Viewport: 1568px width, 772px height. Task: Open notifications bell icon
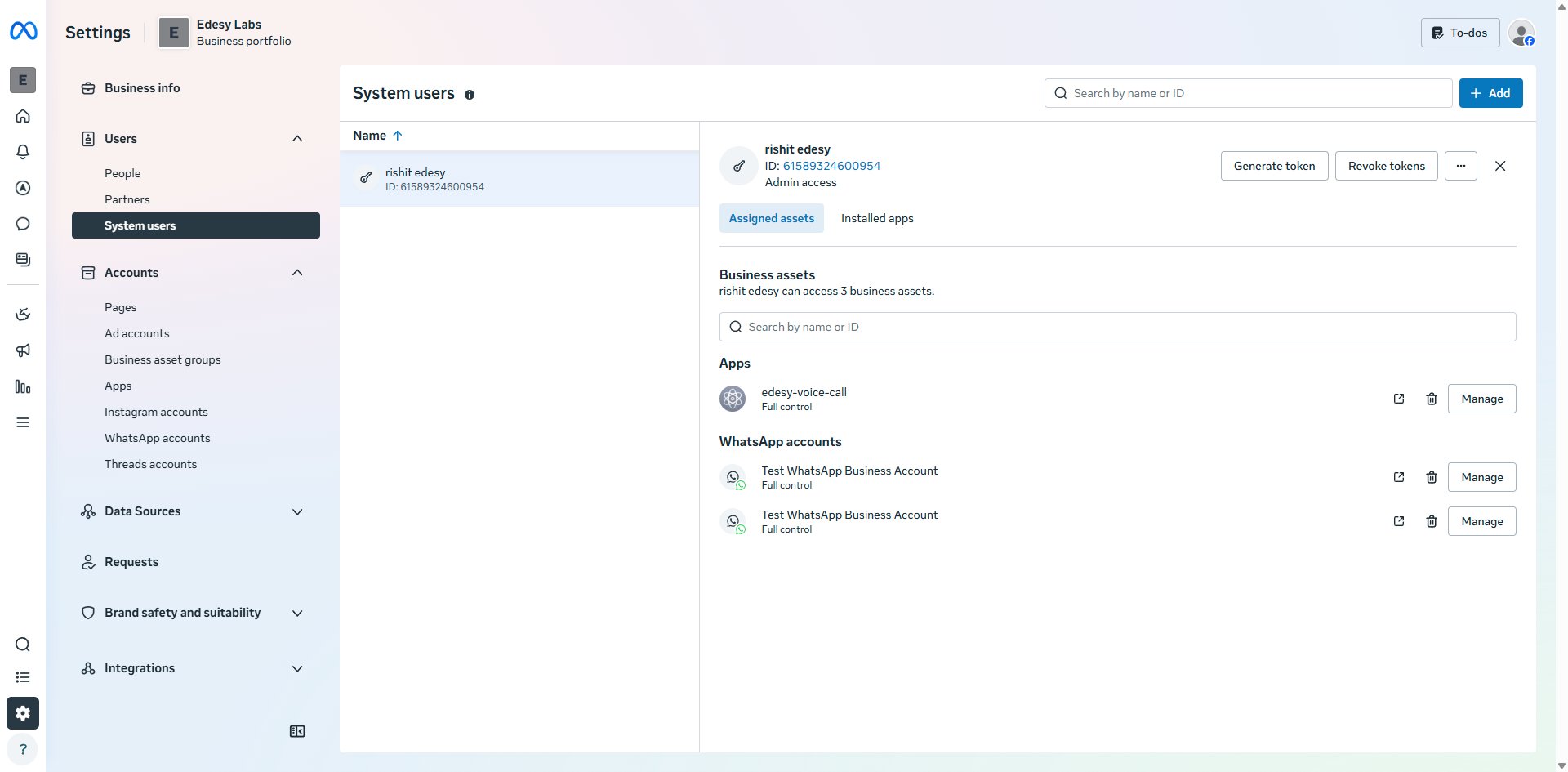click(x=23, y=152)
